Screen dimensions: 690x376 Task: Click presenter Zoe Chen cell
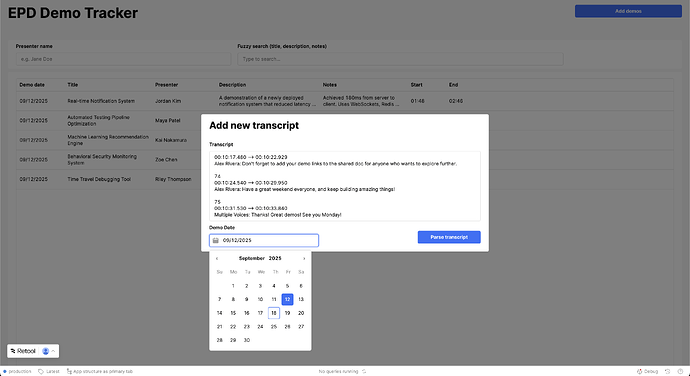click(x=166, y=159)
